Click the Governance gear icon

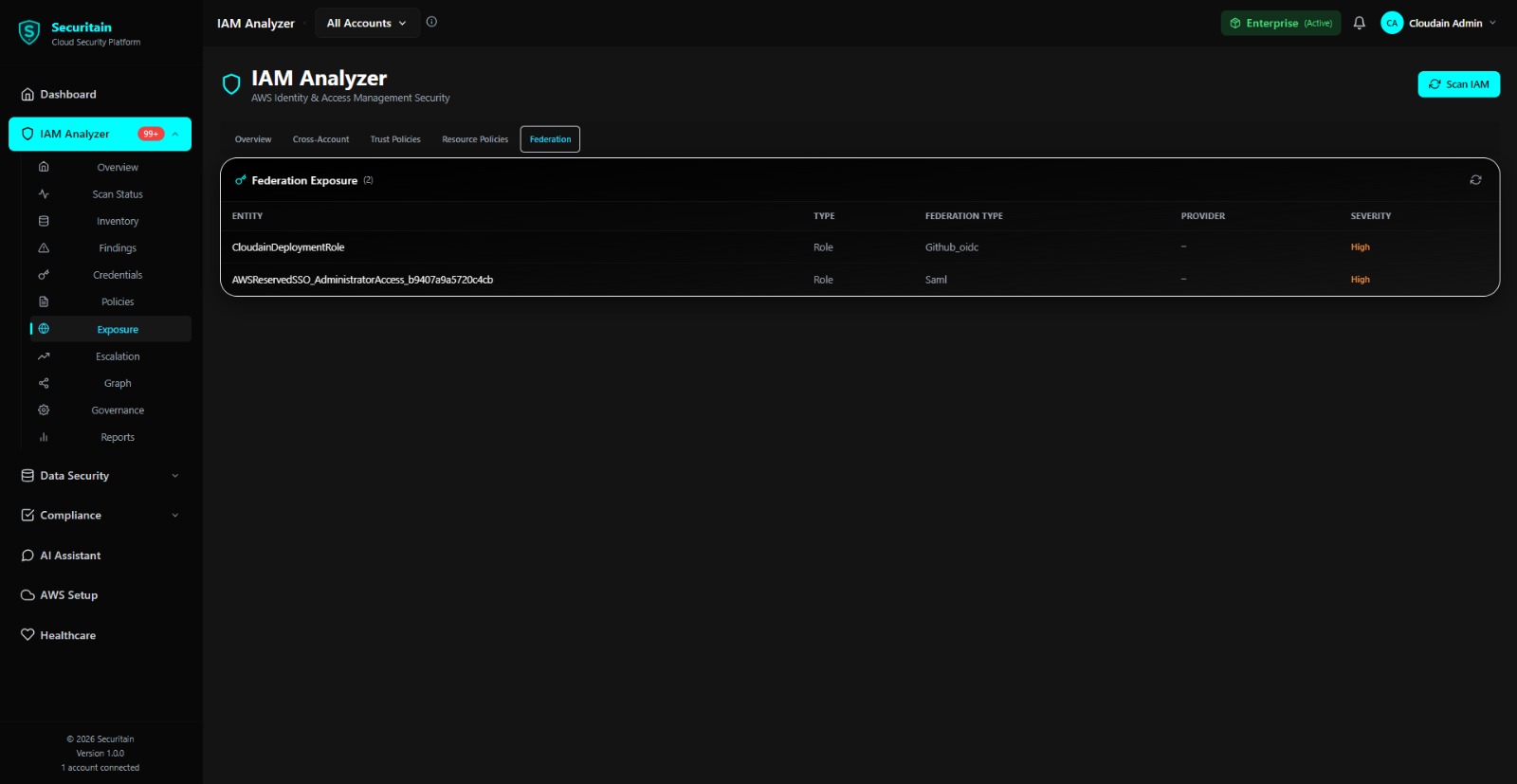coord(44,410)
